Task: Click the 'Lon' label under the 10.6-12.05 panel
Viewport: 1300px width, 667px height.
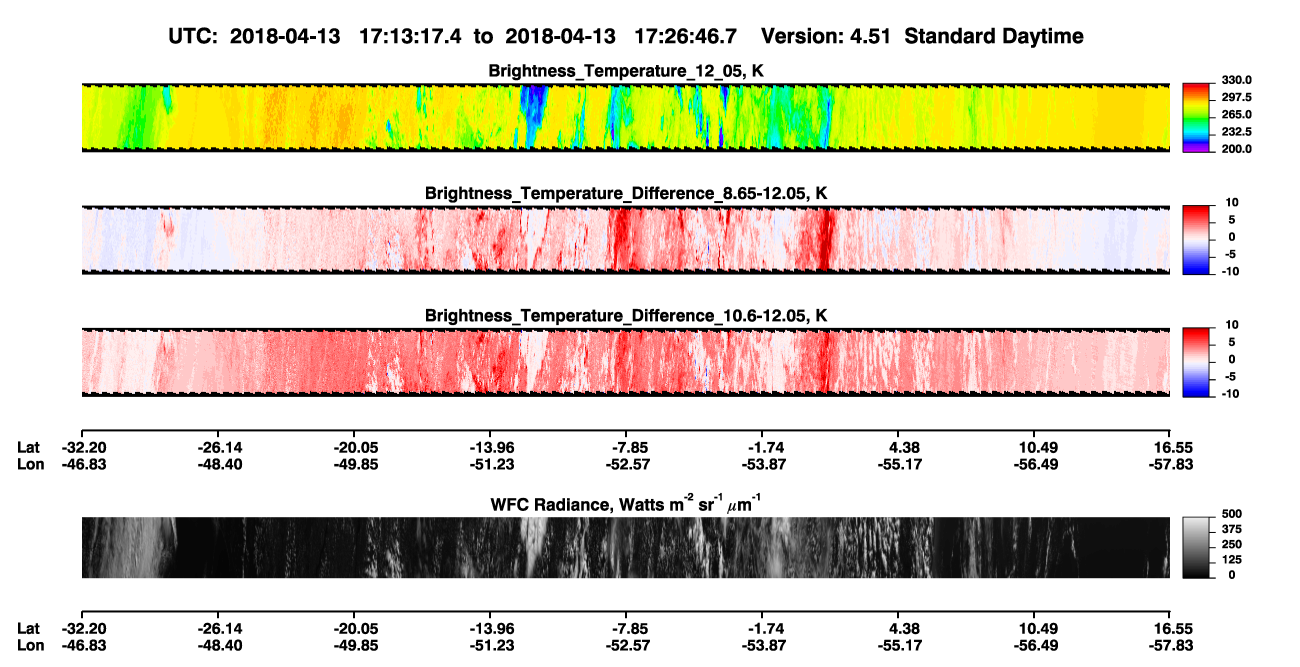Action: pyautogui.click(x=30, y=464)
